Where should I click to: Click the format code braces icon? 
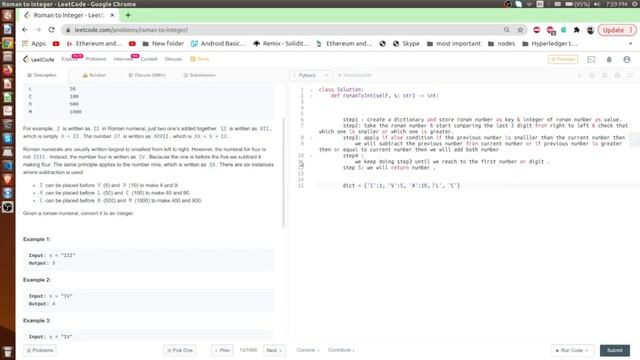tap(592, 76)
